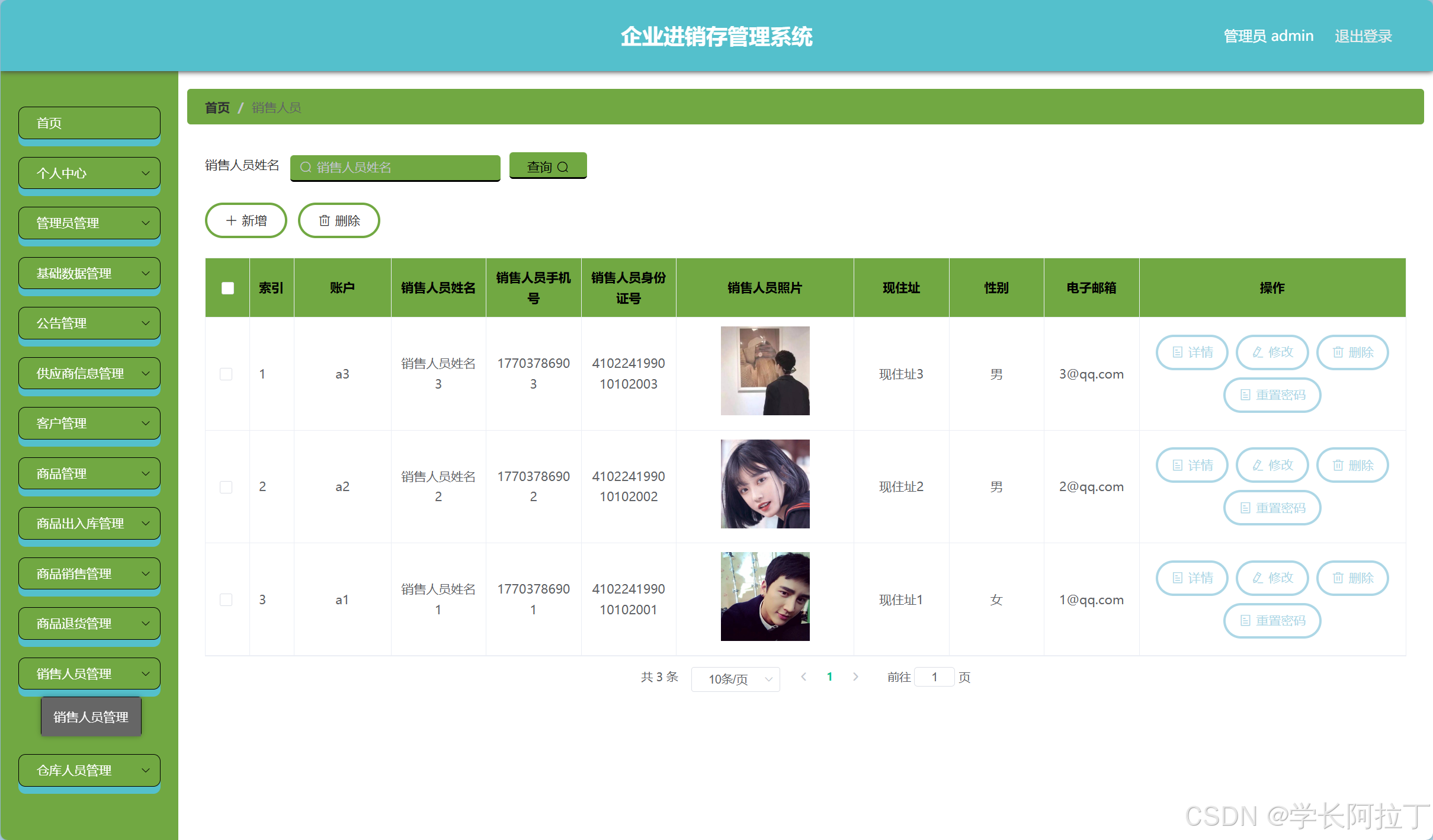1433x840 pixels.
Task: Check the checkbox for row with account a1
Action: tap(226, 599)
